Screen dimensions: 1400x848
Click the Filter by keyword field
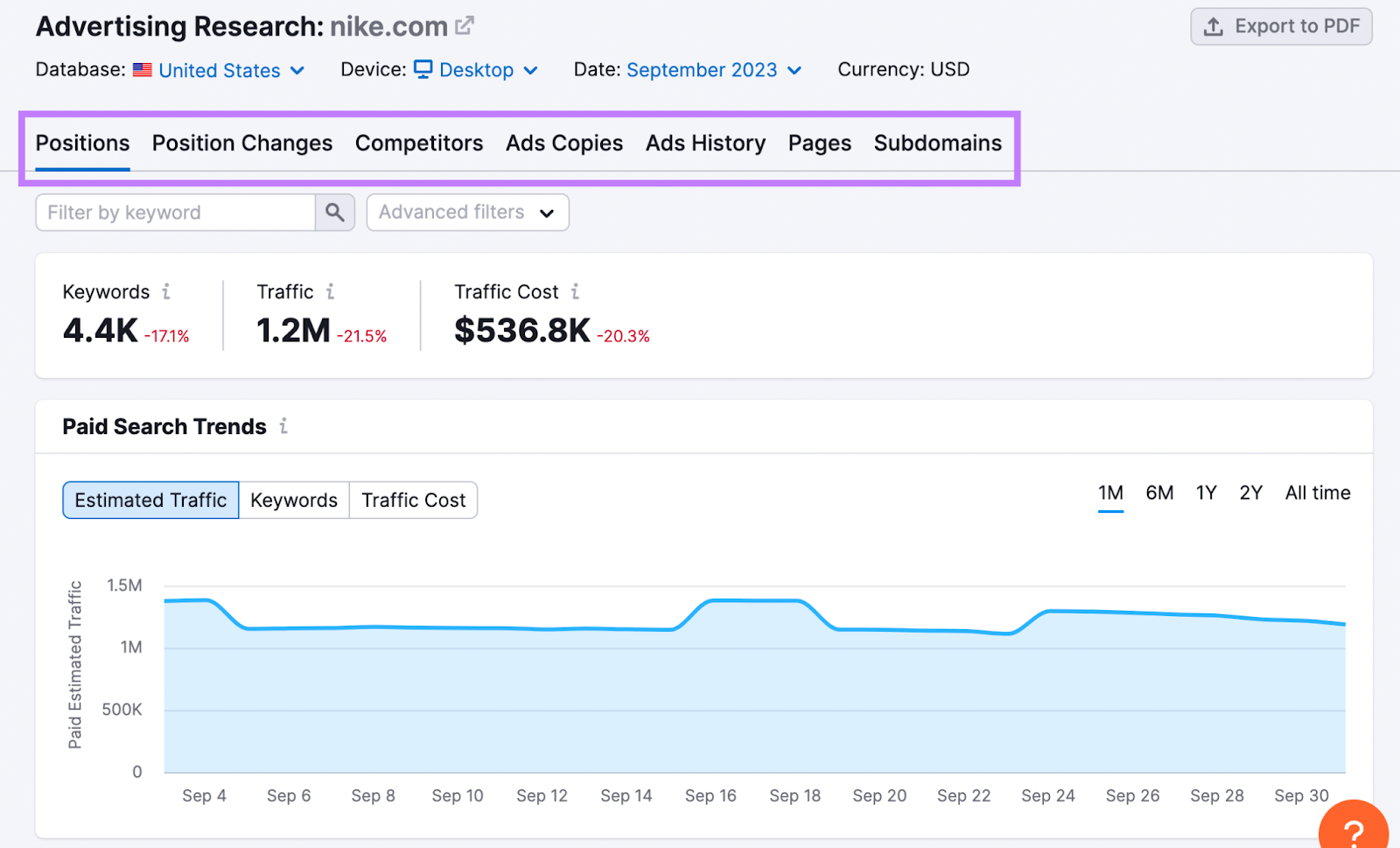click(174, 212)
